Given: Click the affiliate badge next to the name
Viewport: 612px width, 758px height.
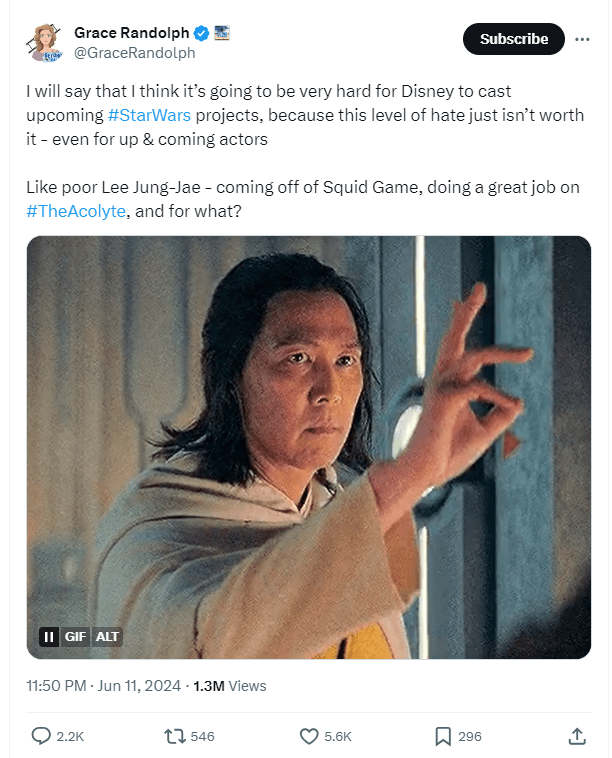Looking at the screenshot, I should (x=222, y=32).
